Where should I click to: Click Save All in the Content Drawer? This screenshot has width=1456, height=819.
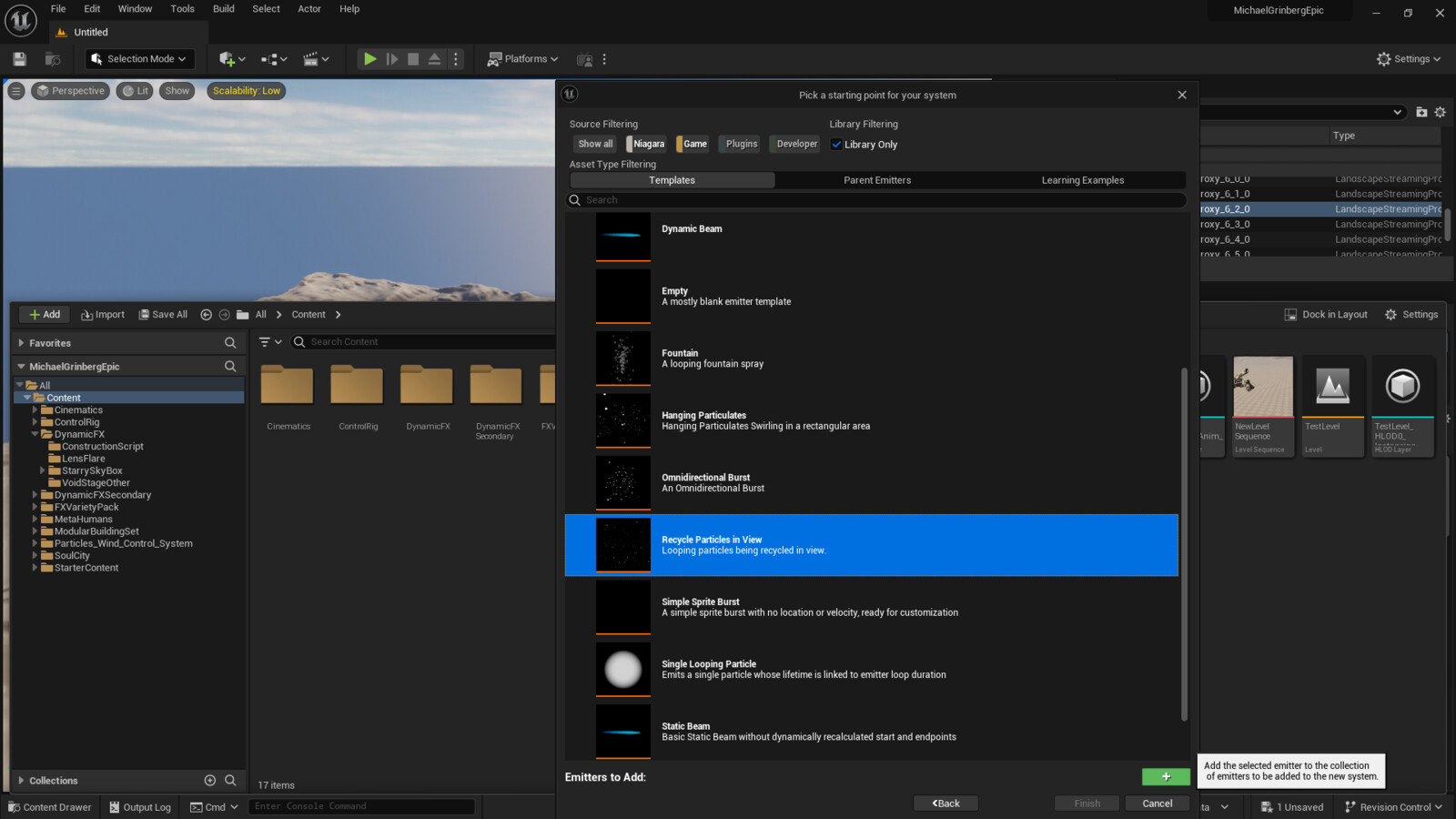click(x=163, y=315)
